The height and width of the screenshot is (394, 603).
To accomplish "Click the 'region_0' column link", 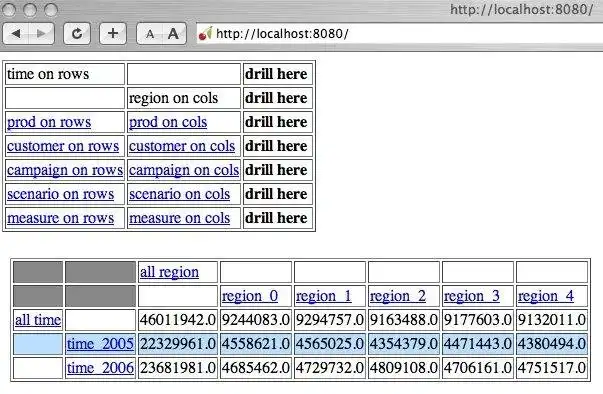I will [250, 296].
